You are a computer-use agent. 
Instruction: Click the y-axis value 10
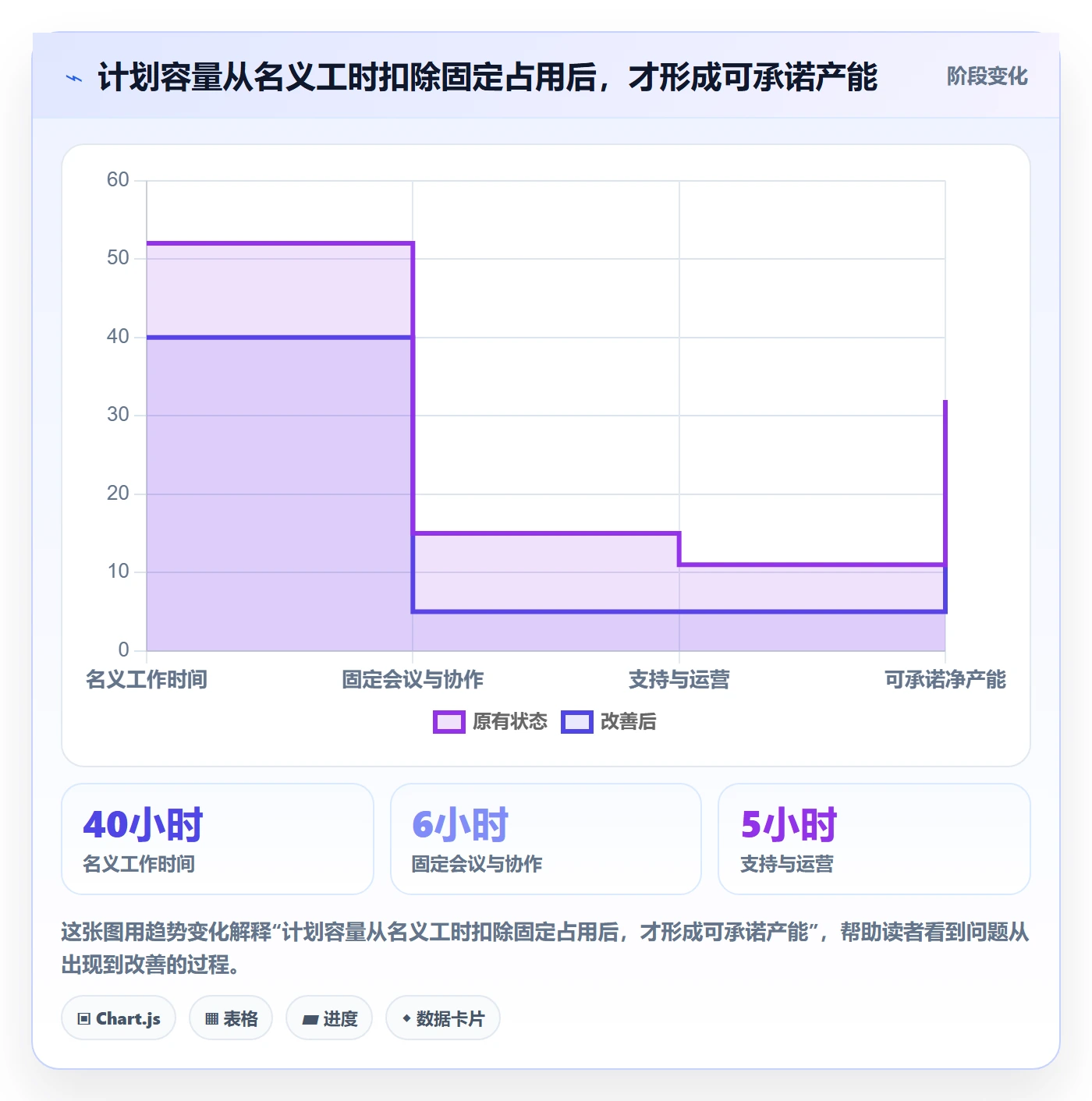[118, 572]
